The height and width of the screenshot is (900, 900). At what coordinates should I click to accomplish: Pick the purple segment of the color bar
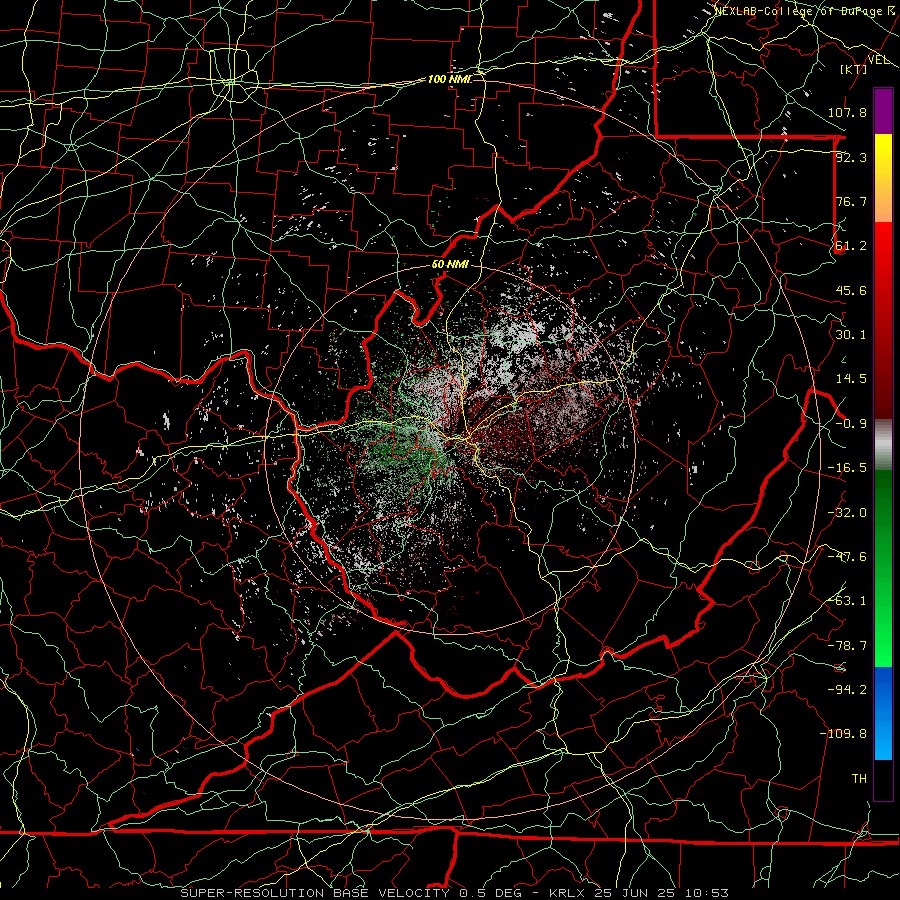tap(883, 111)
